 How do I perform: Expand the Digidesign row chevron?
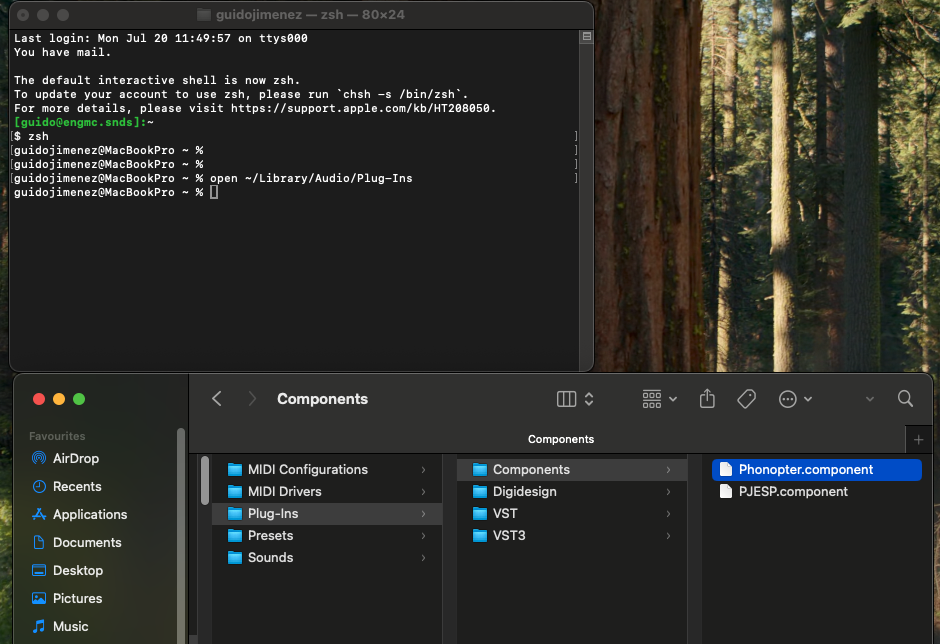click(x=668, y=492)
